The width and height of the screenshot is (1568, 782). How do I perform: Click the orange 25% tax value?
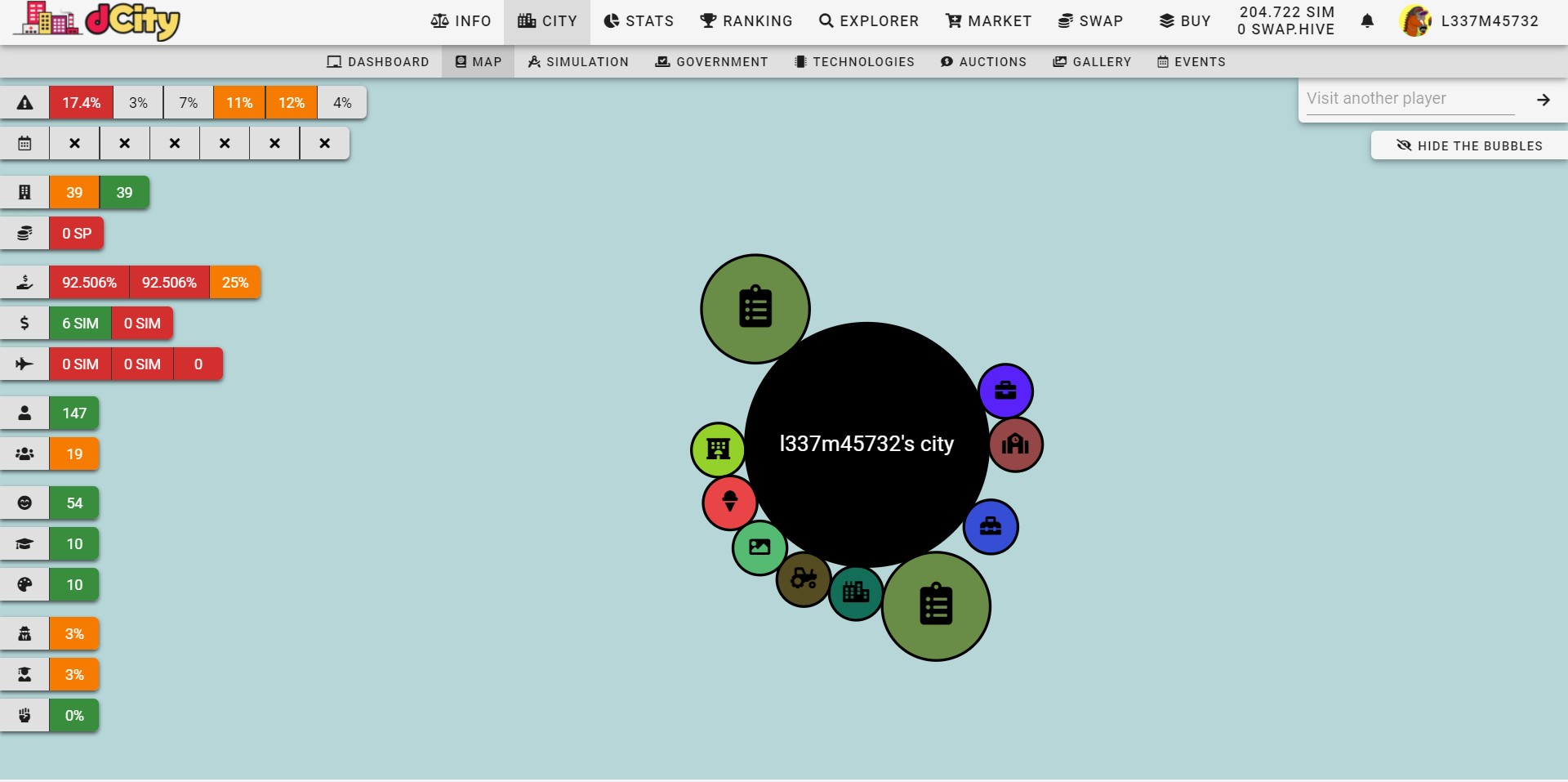tap(235, 283)
